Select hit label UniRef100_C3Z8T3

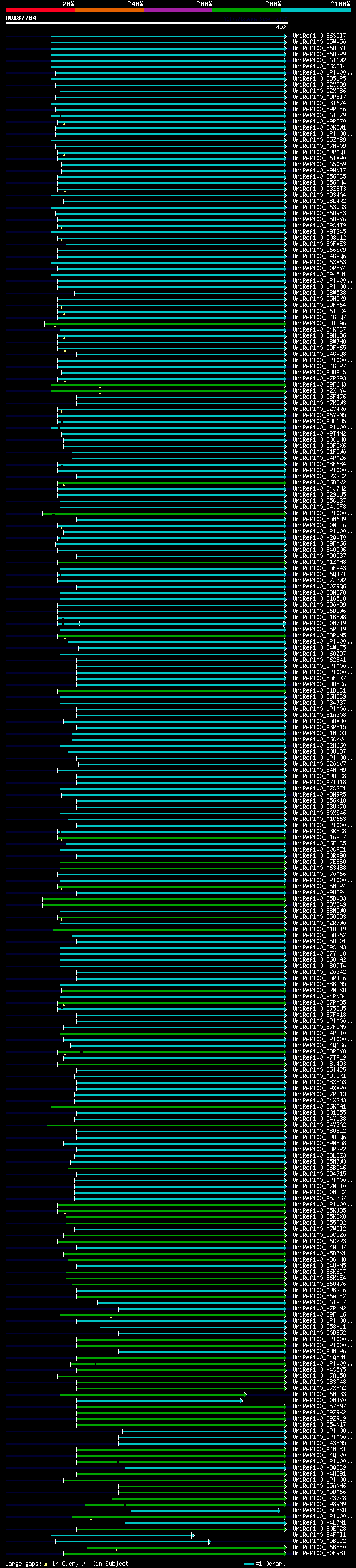pyautogui.click(x=319, y=189)
